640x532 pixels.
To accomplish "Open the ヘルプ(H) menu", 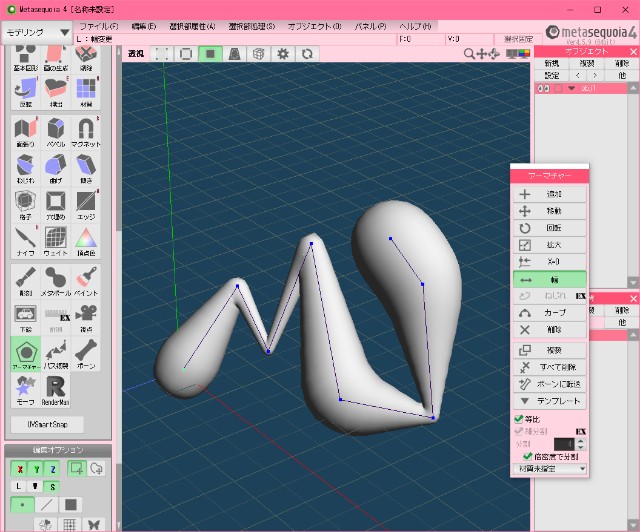I will 415,26.
